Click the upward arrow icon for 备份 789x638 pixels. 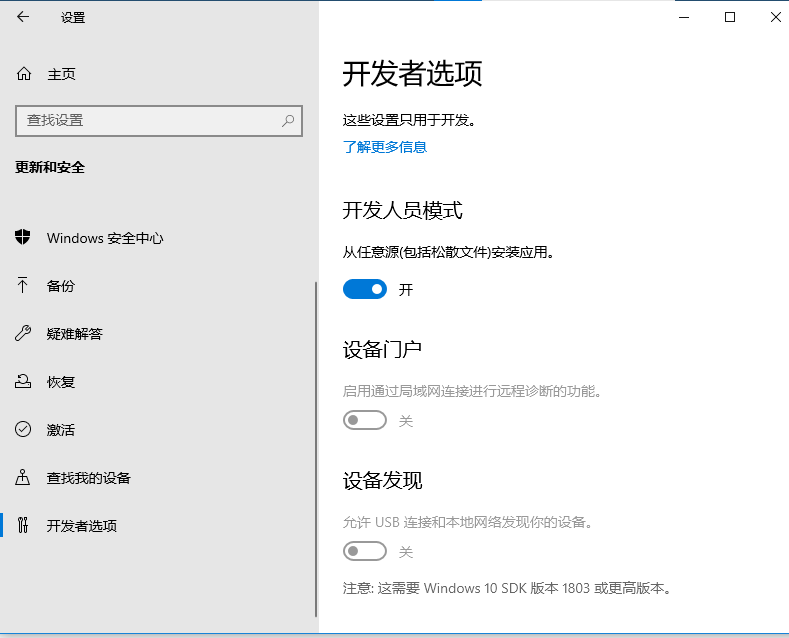[23, 285]
